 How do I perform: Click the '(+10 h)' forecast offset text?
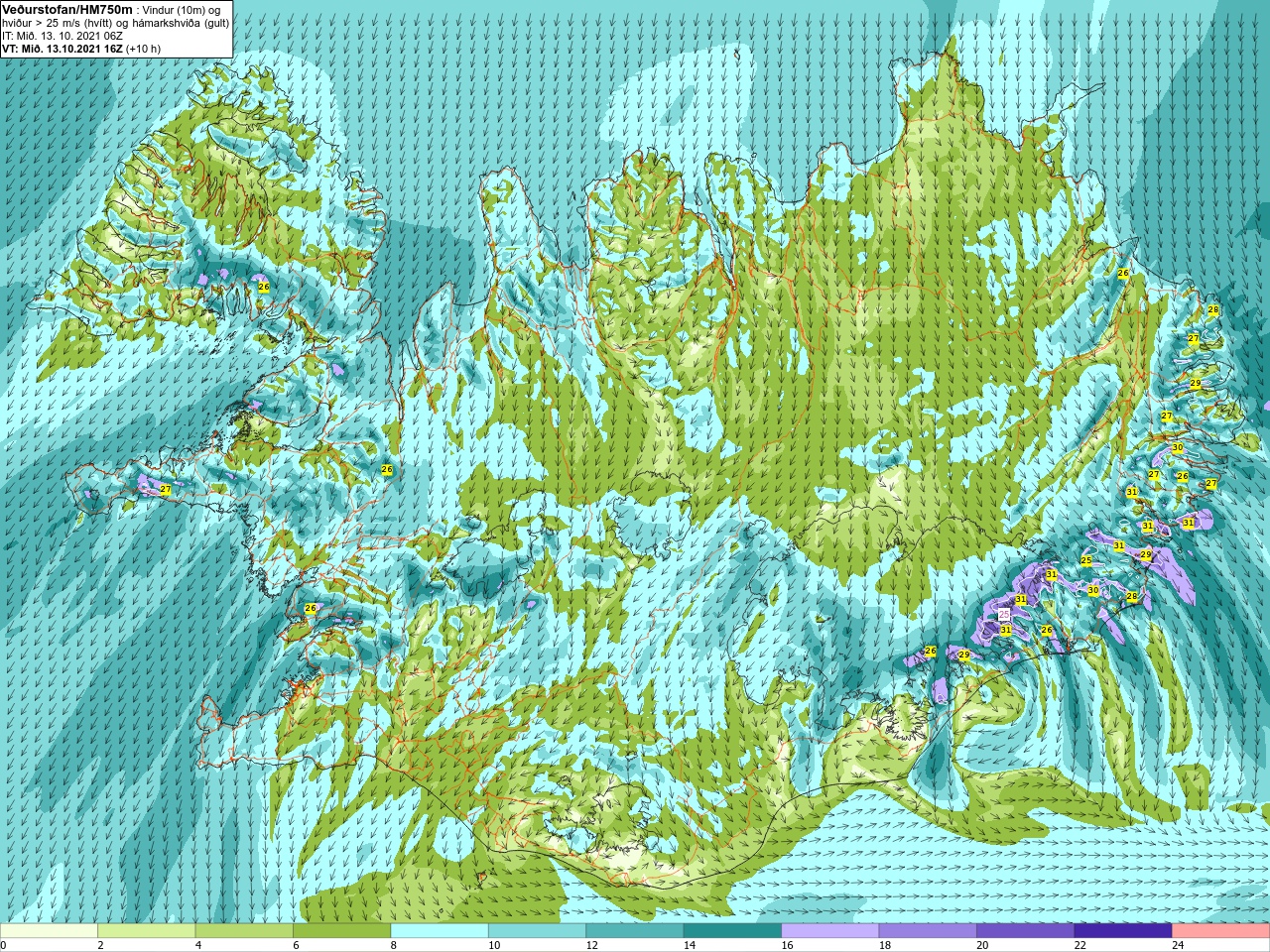(x=143, y=49)
